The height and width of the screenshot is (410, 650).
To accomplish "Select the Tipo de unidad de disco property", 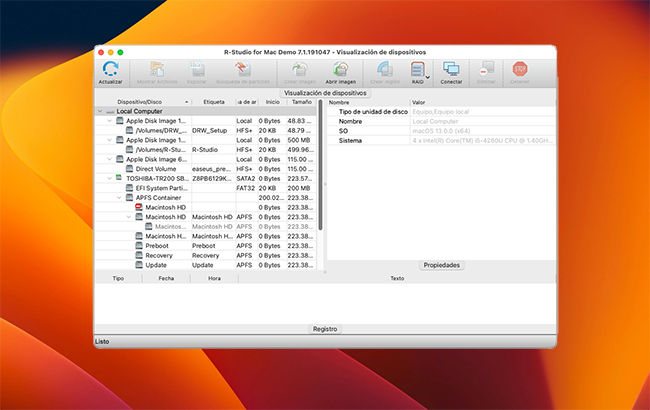I will pyautogui.click(x=373, y=112).
